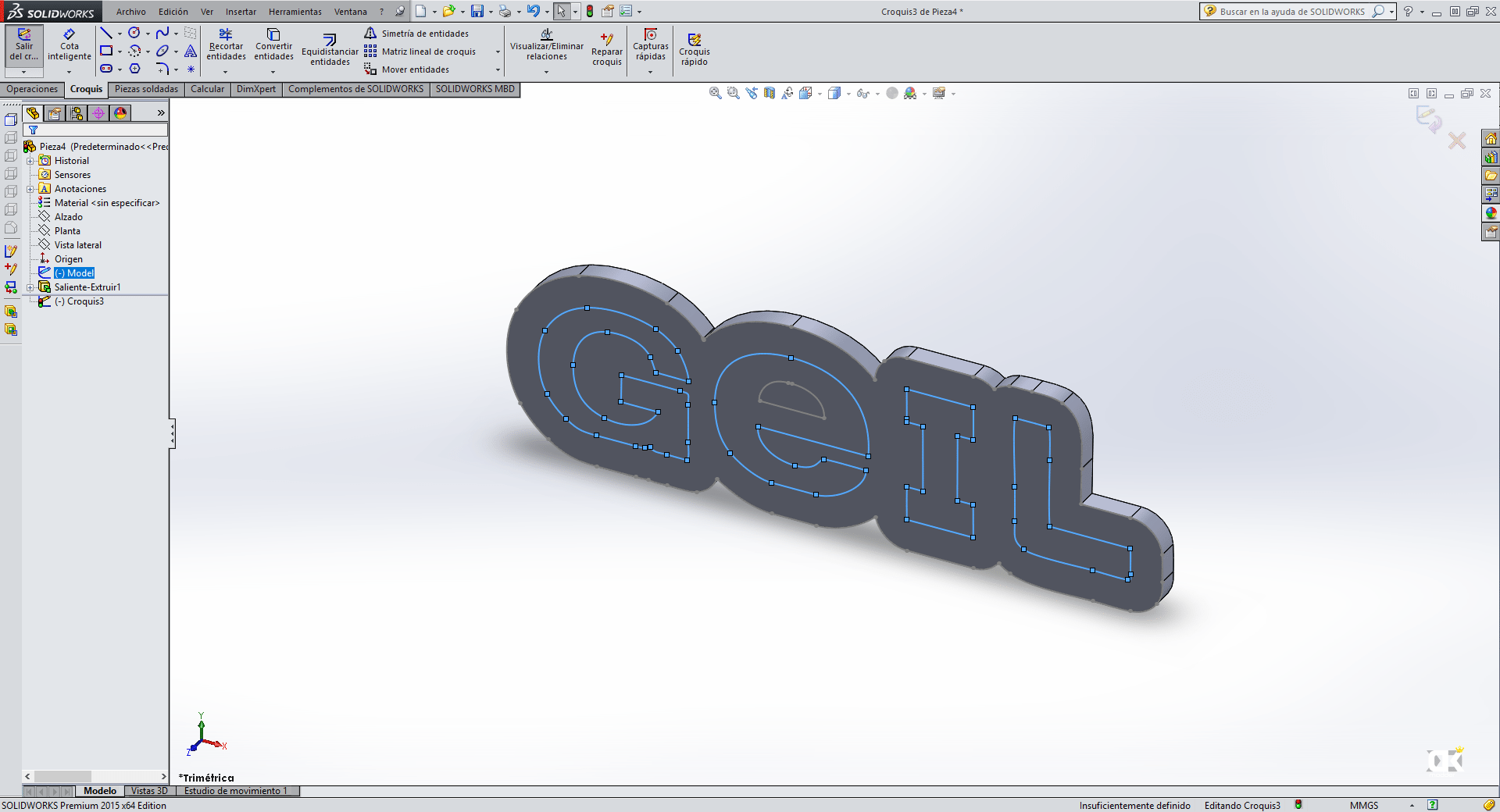Open the Herramientas menu
The image size is (1500, 812).
coord(295,12)
